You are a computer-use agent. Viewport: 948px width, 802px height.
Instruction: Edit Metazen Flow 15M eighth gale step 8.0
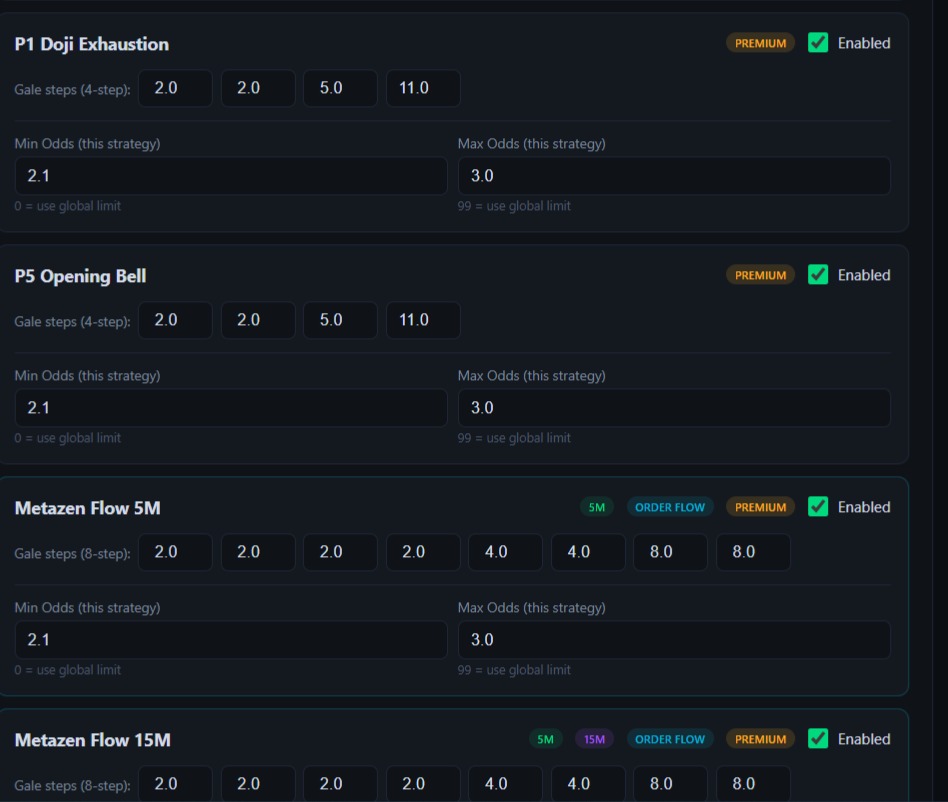pos(753,784)
